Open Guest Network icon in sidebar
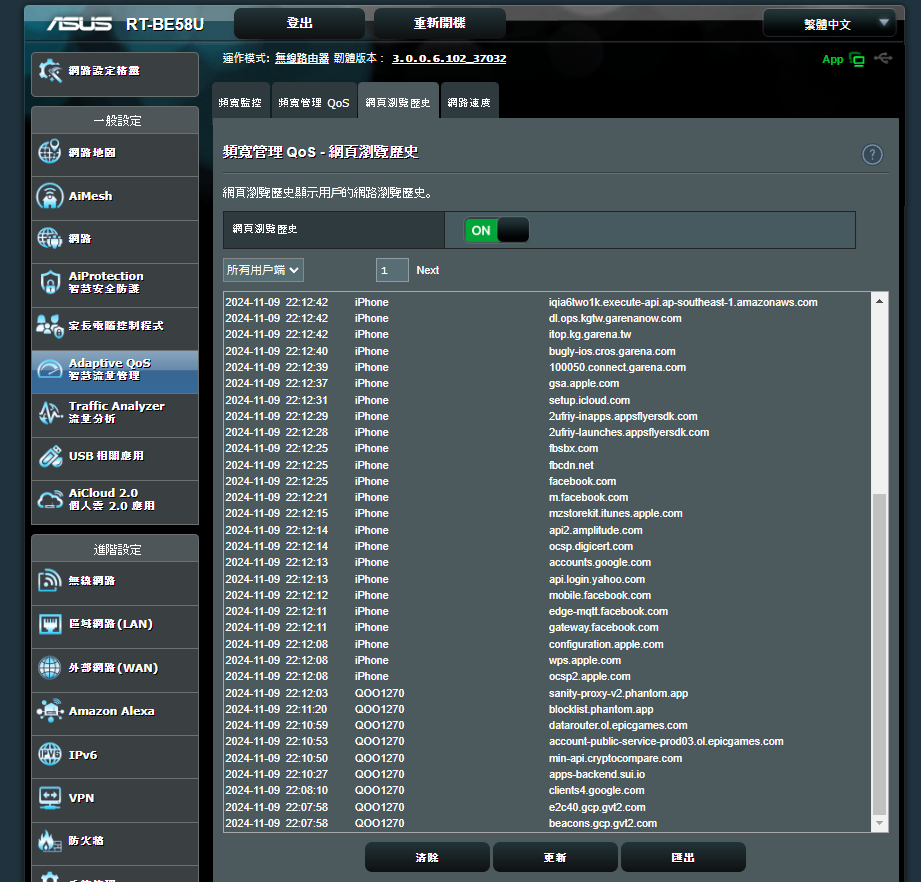Viewport: 921px width, 882px height. tap(49, 238)
